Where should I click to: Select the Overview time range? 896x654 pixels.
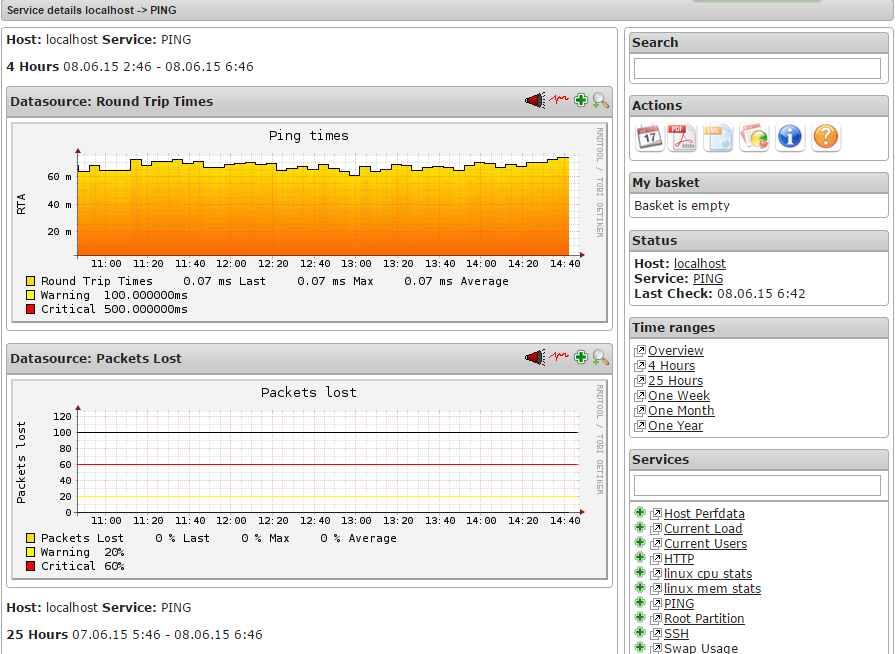pyautogui.click(x=677, y=350)
